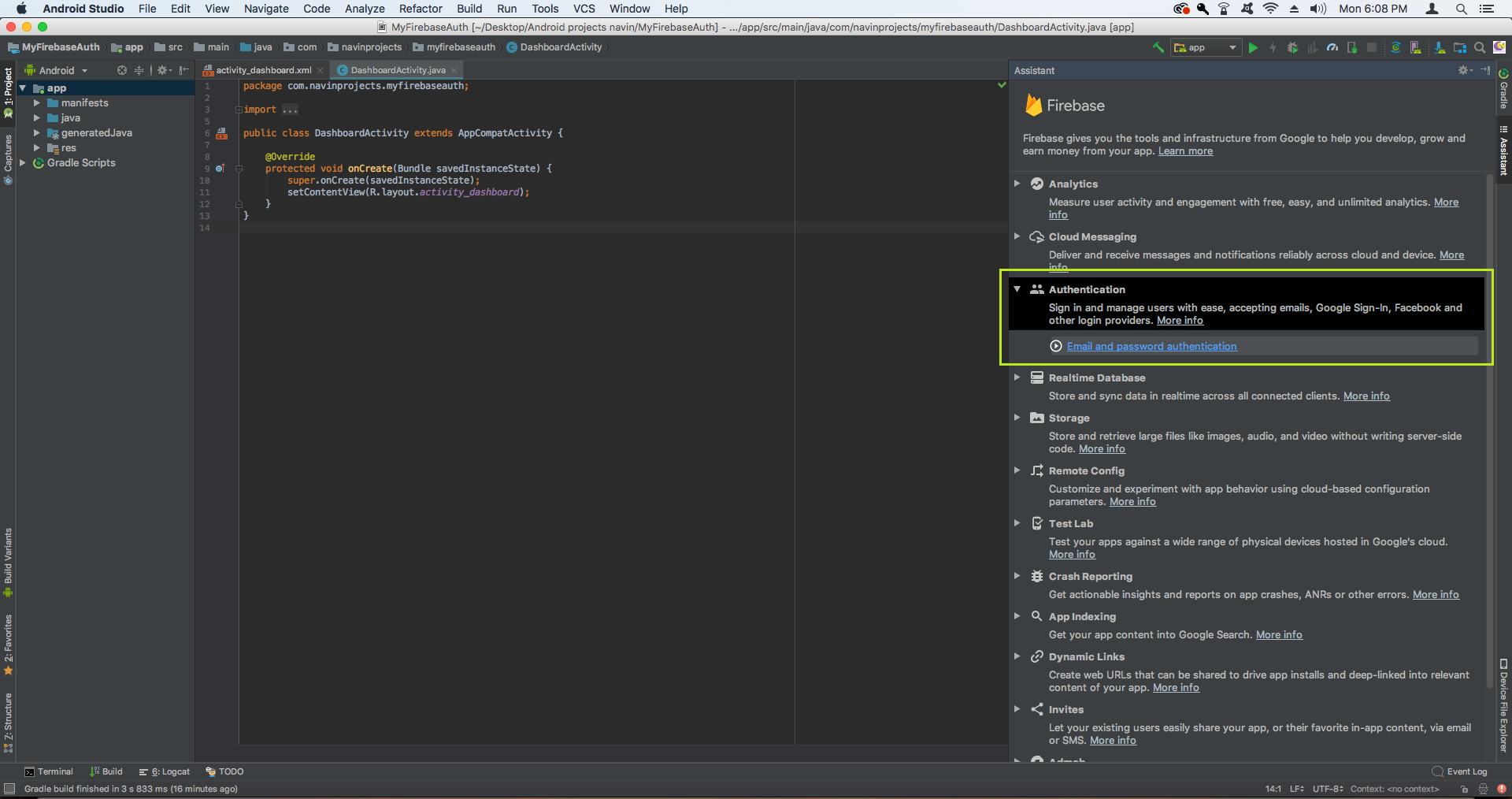Toggle the Logcat tool window
Viewport: 1512px width, 799px height.
[x=165, y=771]
